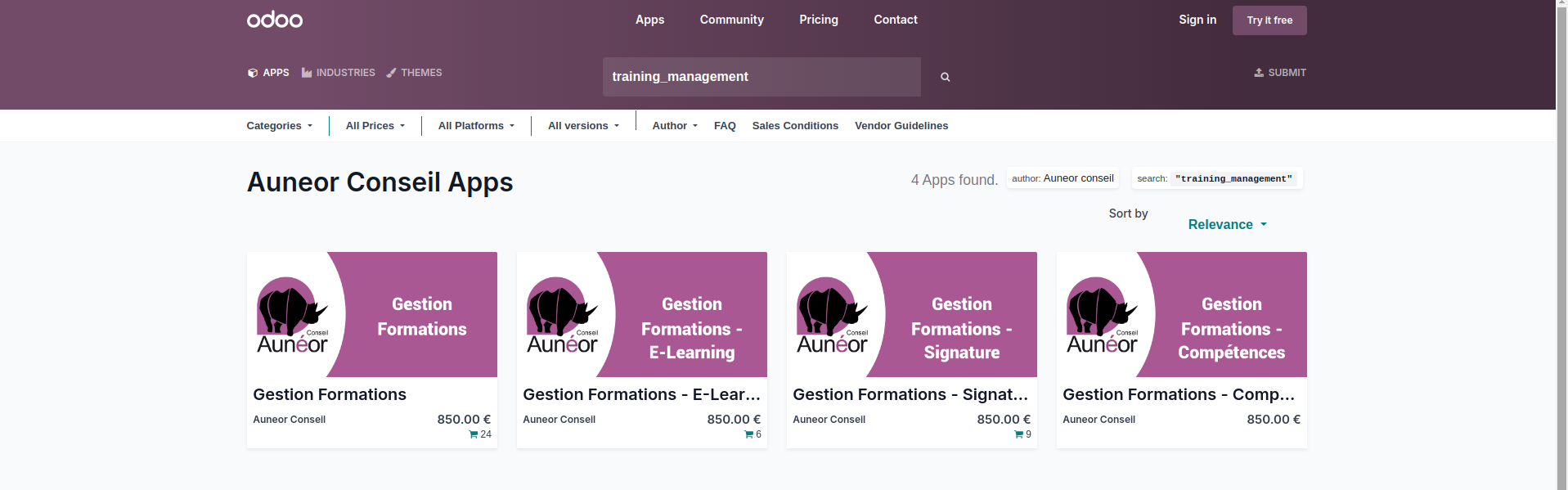Open Gestion Formations - Compétences app thumbnail
The height and width of the screenshot is (490, 1568).
(1181, 314)
